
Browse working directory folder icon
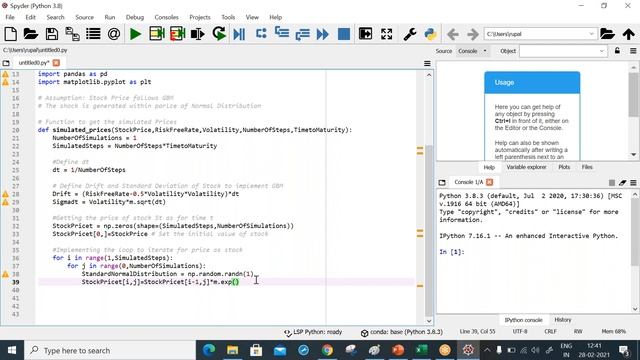tap(608, 34)
